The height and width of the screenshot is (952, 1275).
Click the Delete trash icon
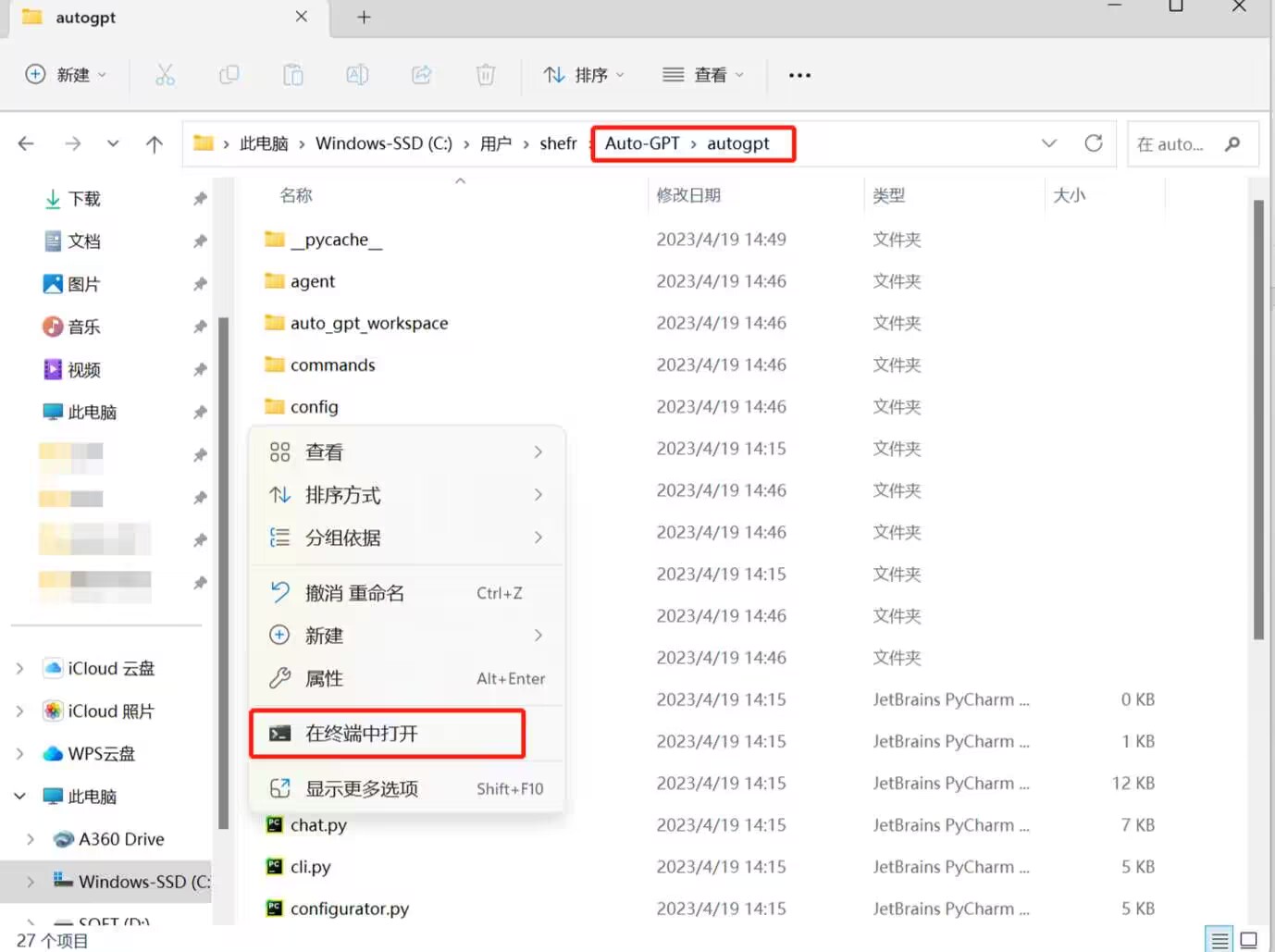click(486, 75)
